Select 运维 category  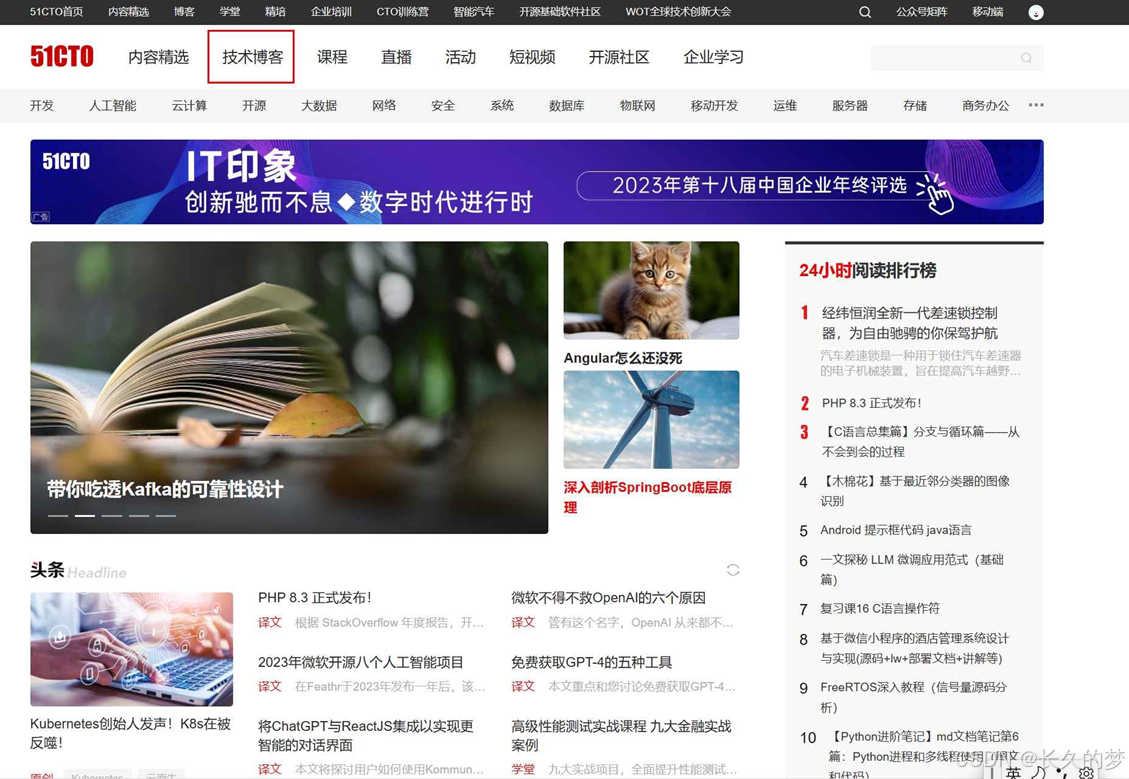tap(785, 105)
